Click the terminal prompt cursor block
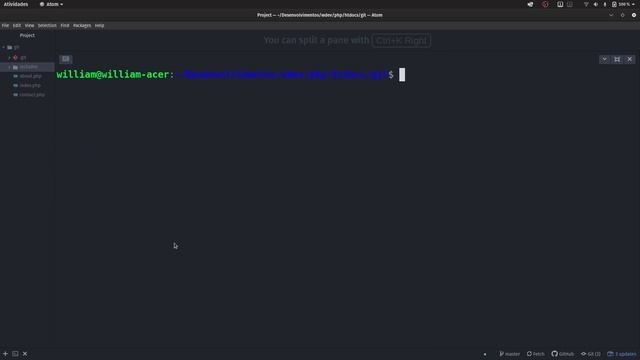640x360 pixels. 402,75
